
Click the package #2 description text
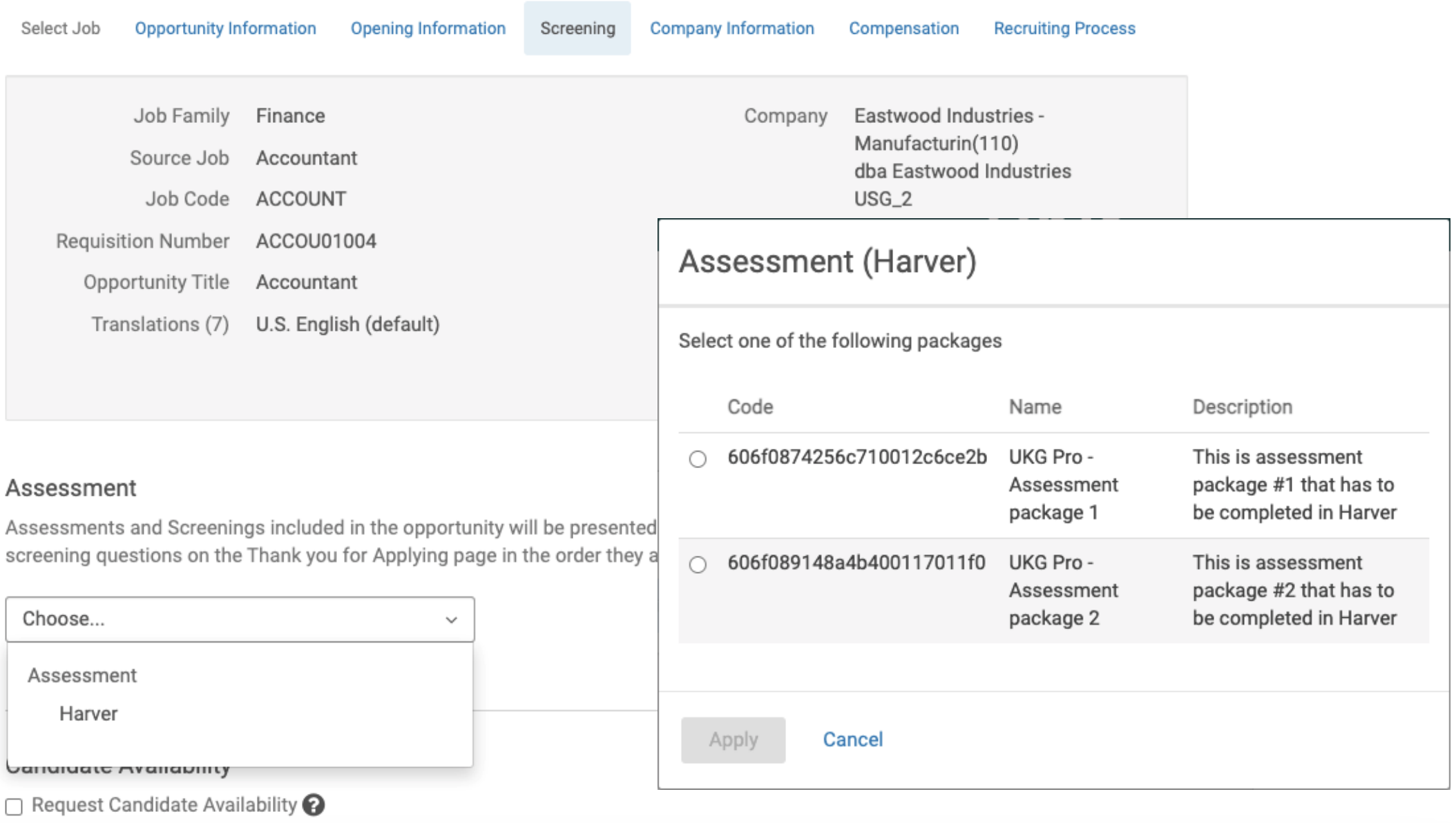click(x=1294, y=590)
